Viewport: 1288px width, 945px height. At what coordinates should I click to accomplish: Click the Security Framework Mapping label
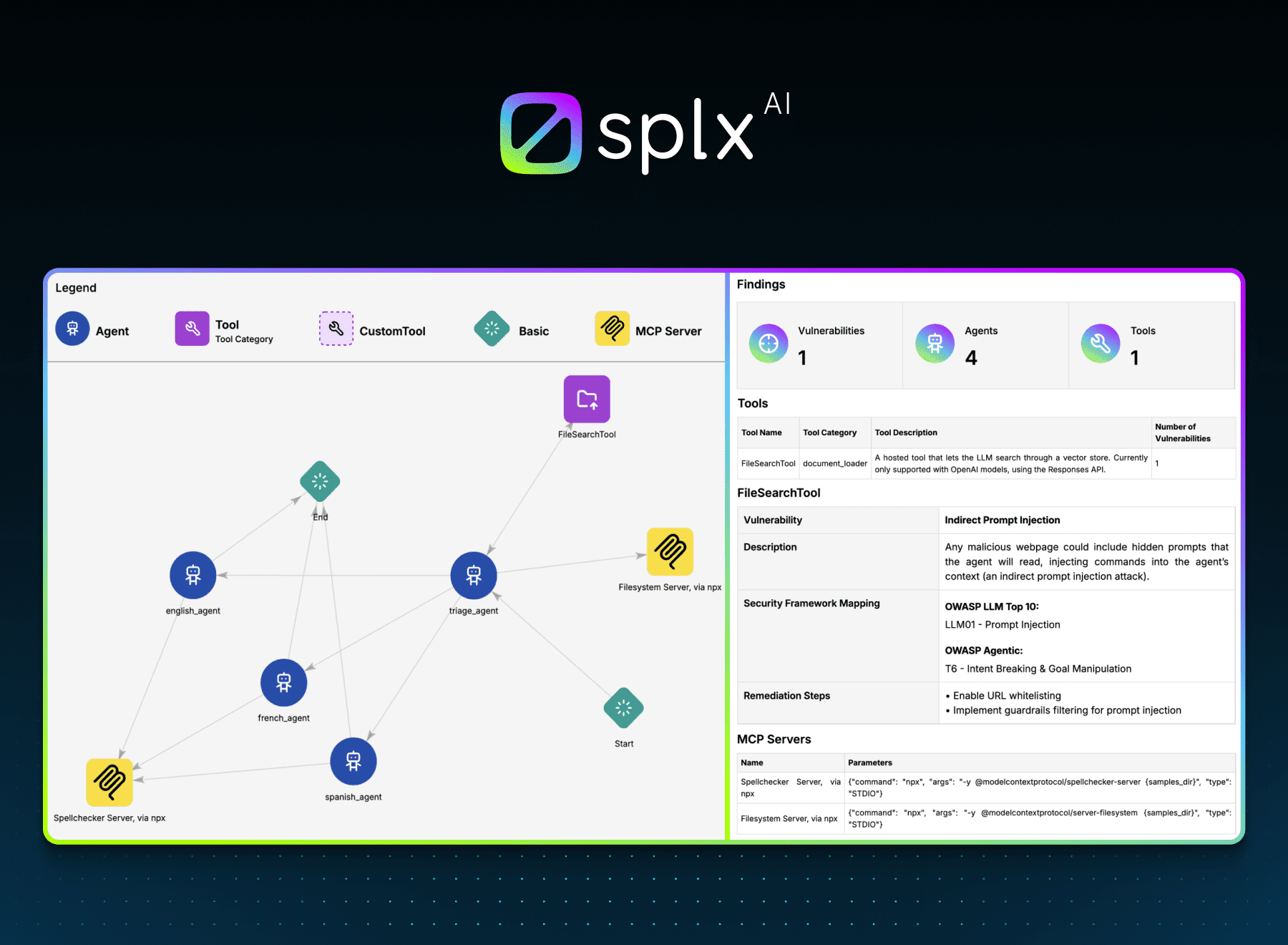[811, 604]
